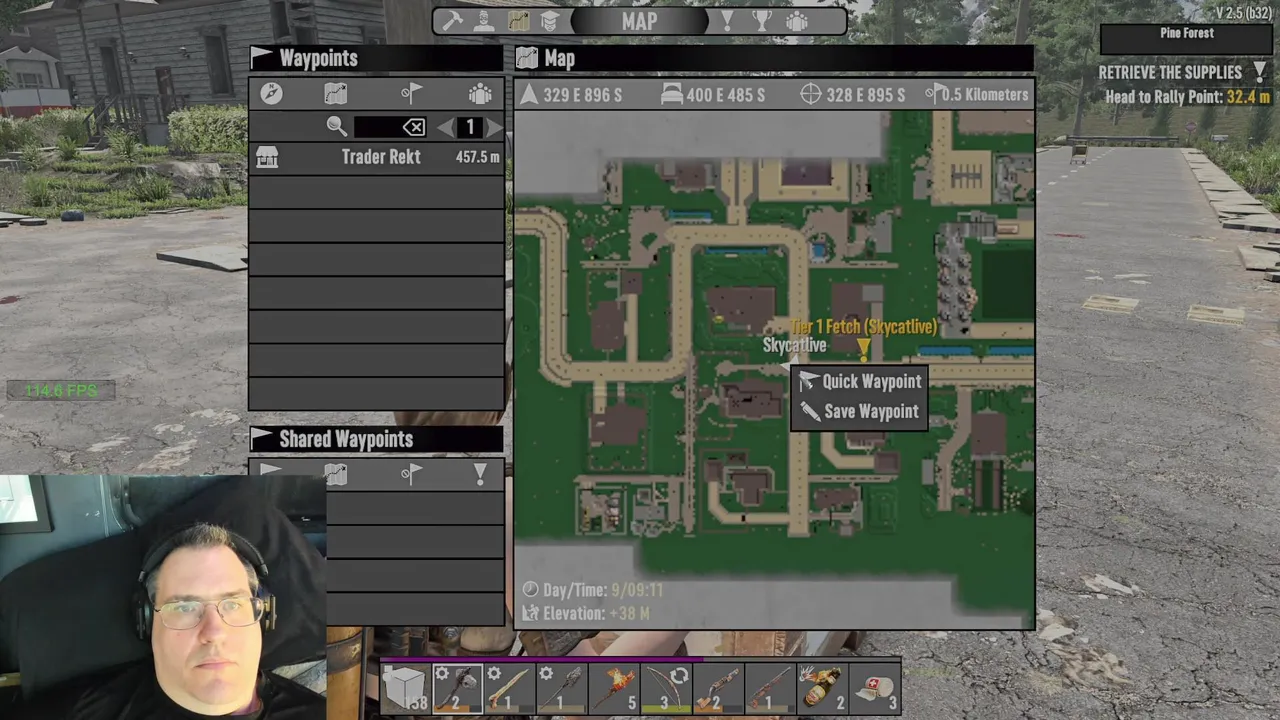Click the remove waypoint flag icon
The height and width of the screenshot is (720, 1280).
click(x=412, y=93)
